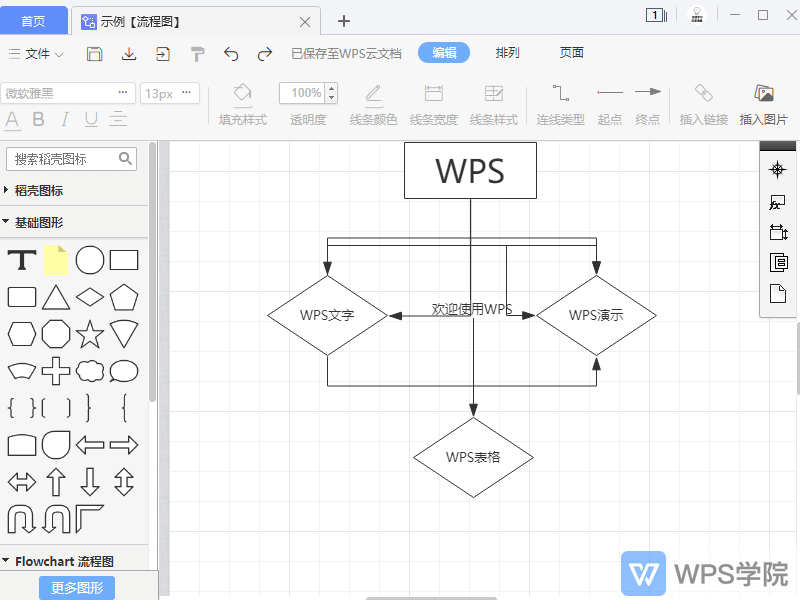Select the left arrow shape
800x600 pixels.
click(90, 445)
